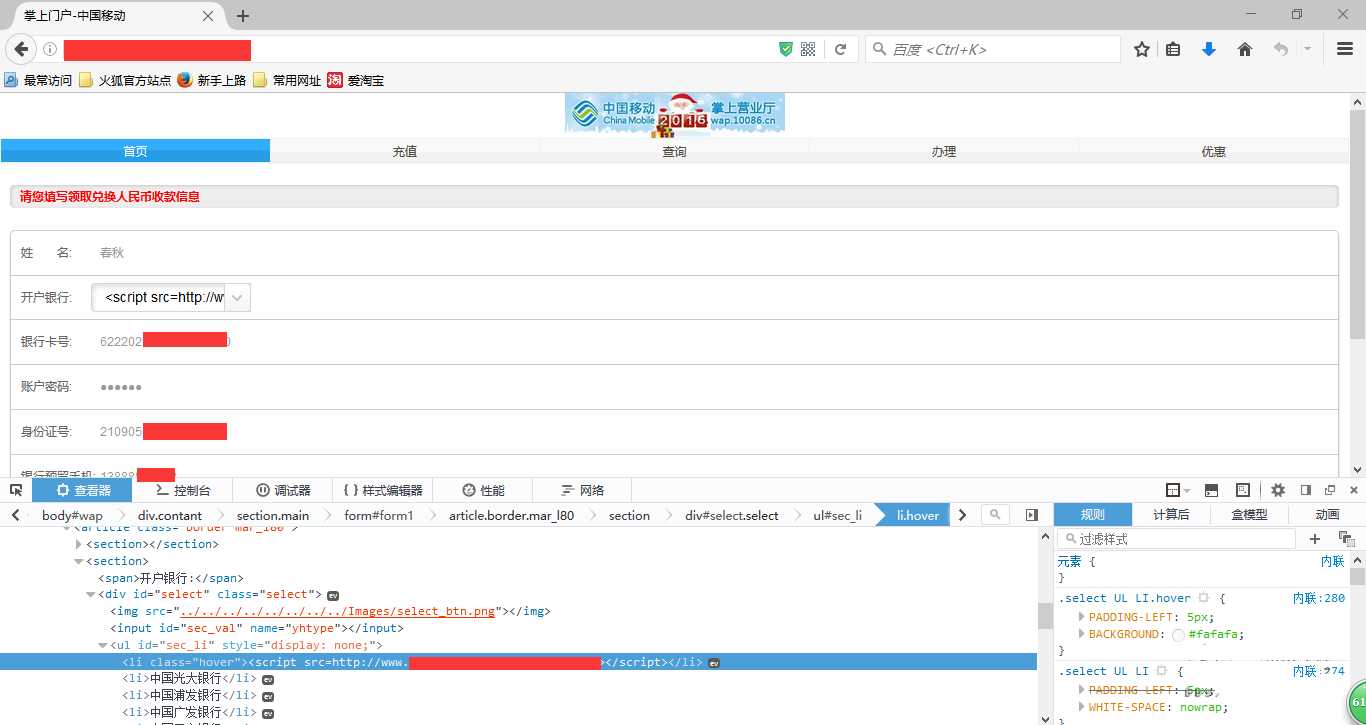Open devtools settings gear
This screenshot has width=1366, height=725.
coord(1278,490)
